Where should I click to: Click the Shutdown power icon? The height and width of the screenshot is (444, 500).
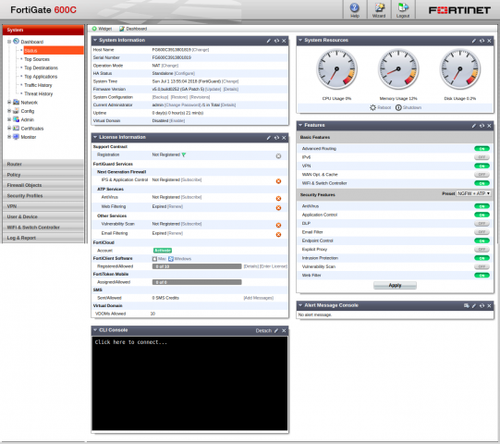tap(398, 107)
